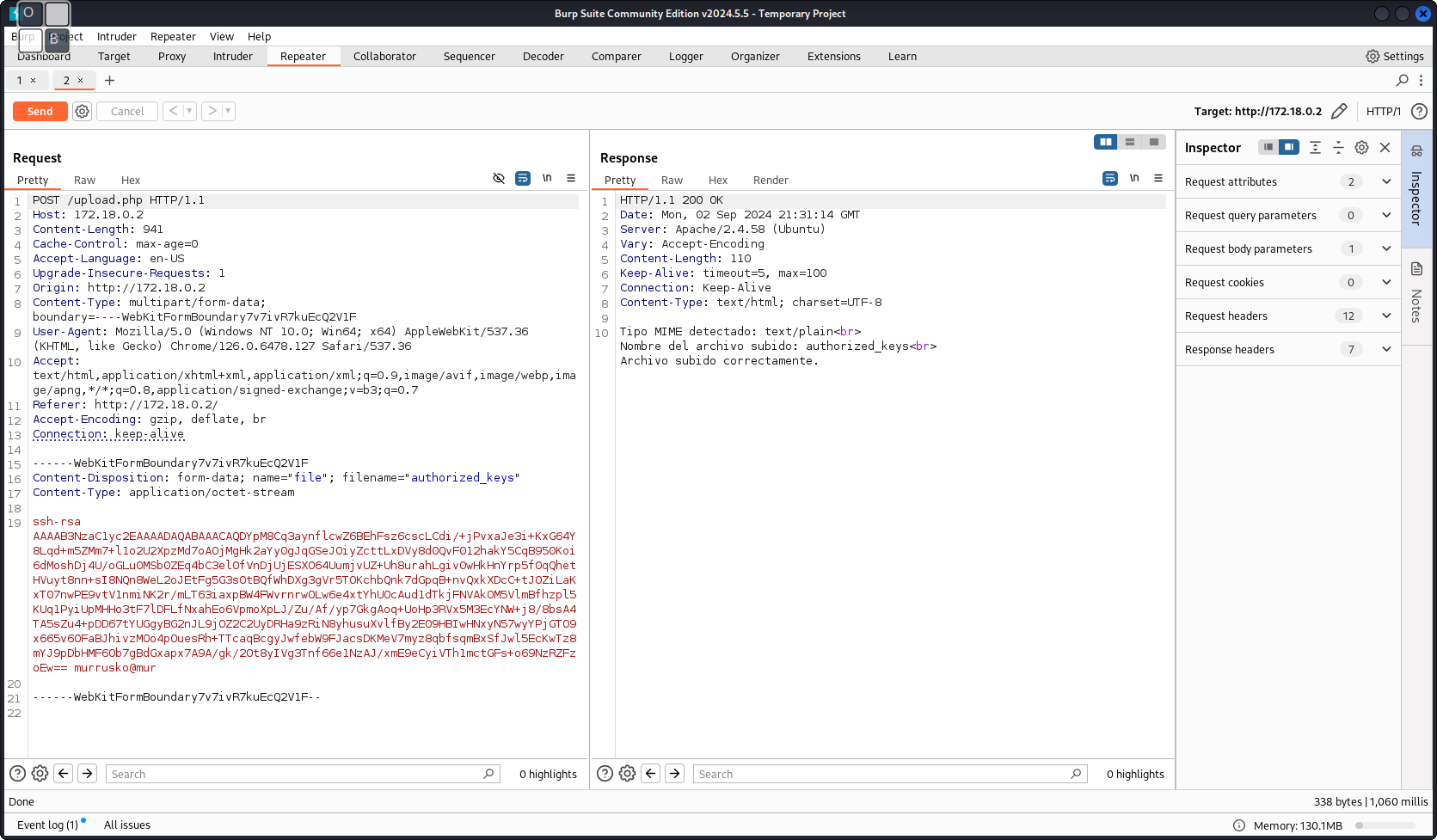The height and width of the screenshot is (840, 1437).
Task: Switch to top-bottom layout view
Action: tap(1130, 142)
